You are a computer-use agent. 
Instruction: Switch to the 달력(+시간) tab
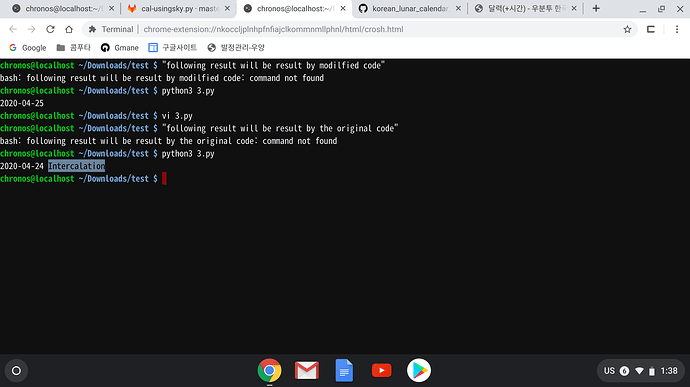tap(526, 8)
